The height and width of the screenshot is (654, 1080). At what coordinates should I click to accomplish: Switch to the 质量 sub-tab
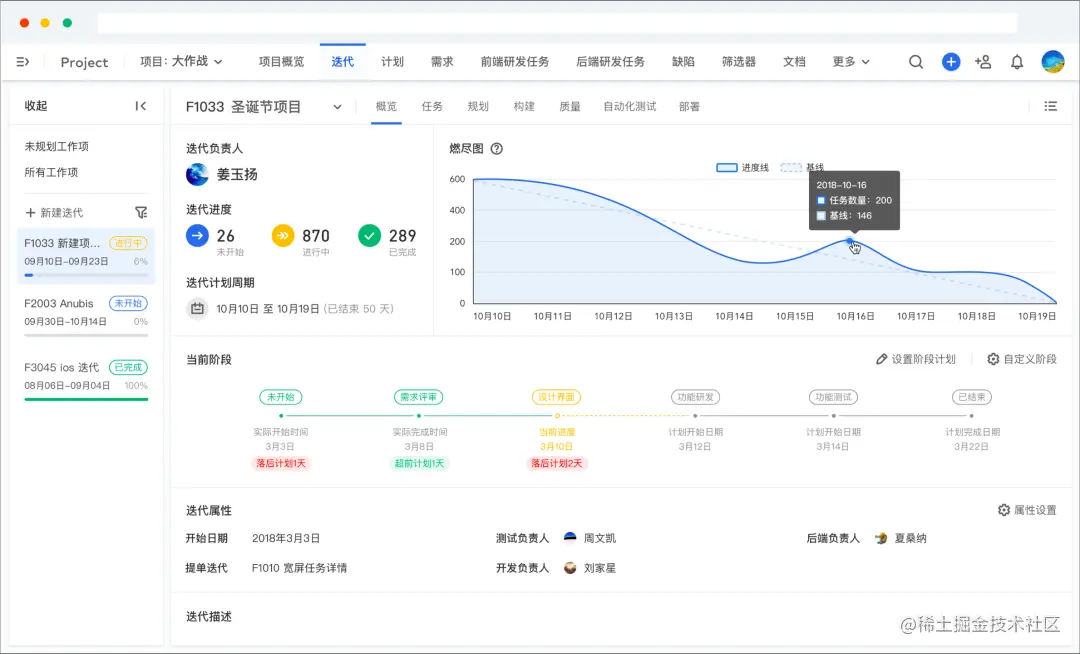570,107
